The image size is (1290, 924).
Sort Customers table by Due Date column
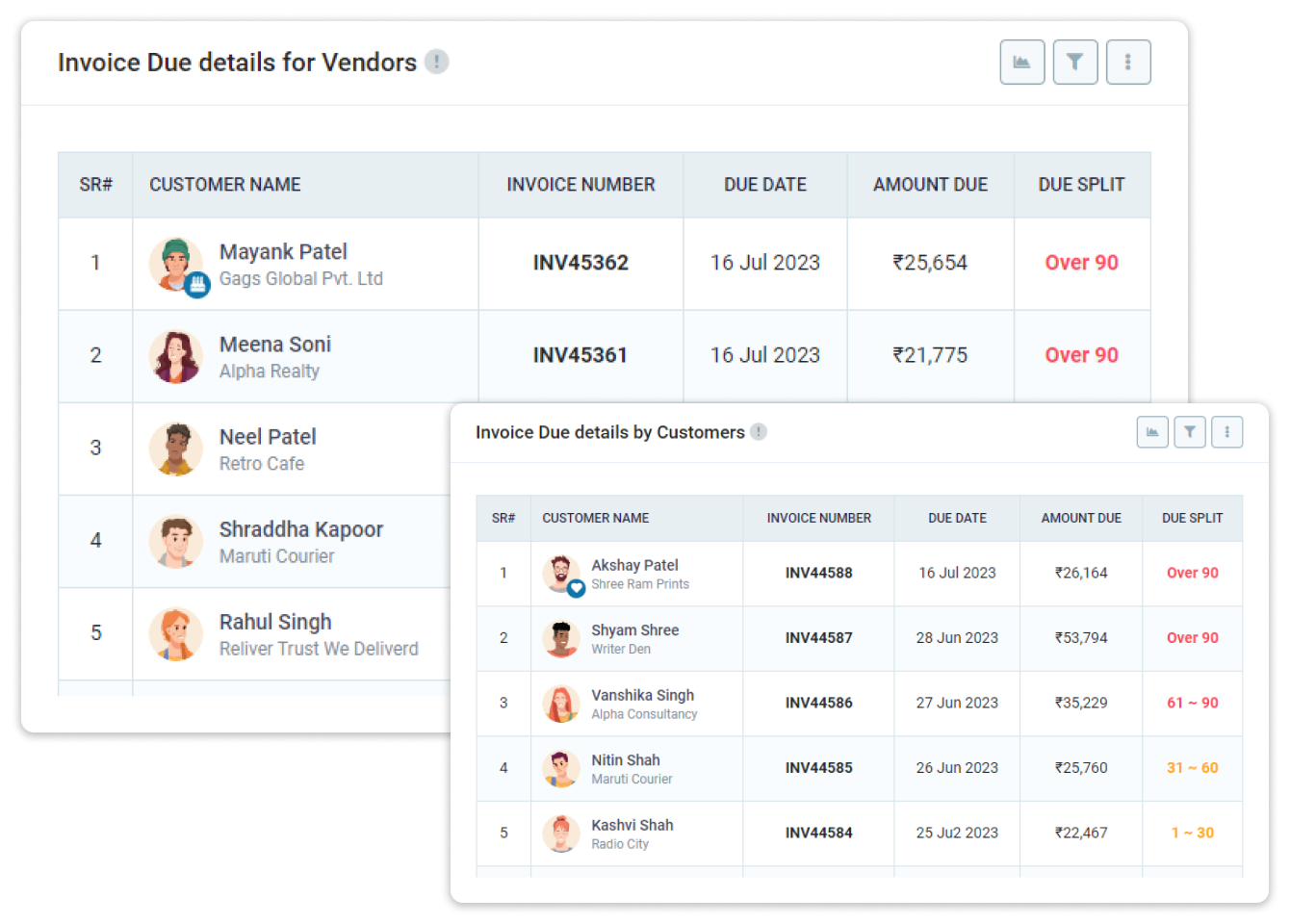click(x=957, y=518)
